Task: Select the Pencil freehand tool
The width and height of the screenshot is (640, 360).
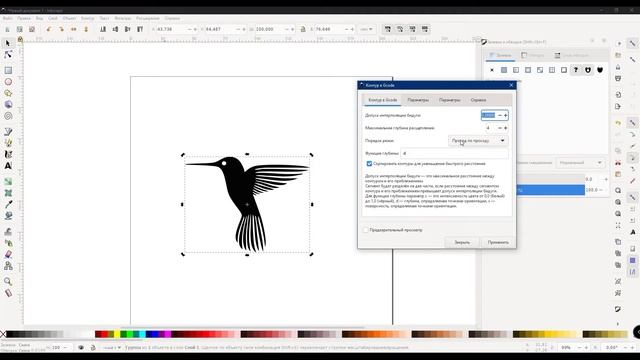Action: click(8, 143)
